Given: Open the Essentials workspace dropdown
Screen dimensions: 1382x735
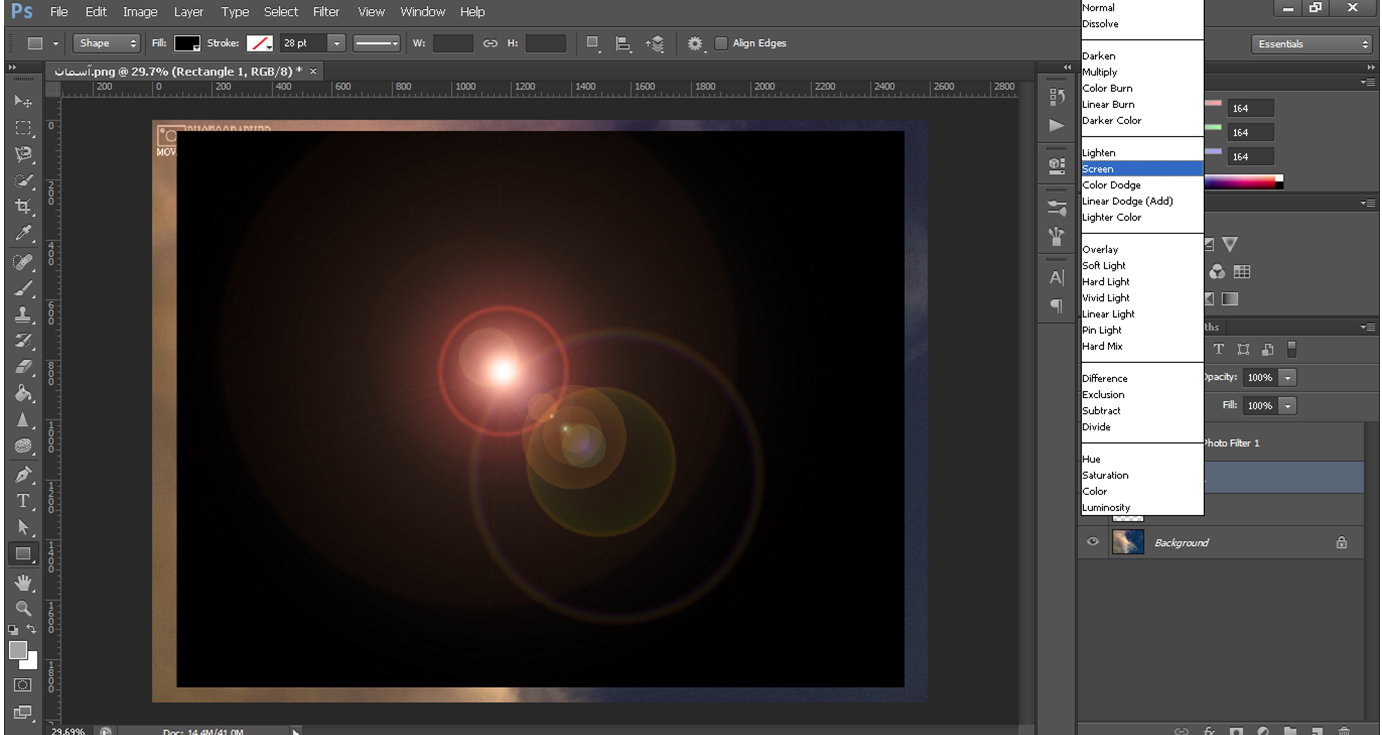Looking at the screenshot, I should pos(1311,44).
